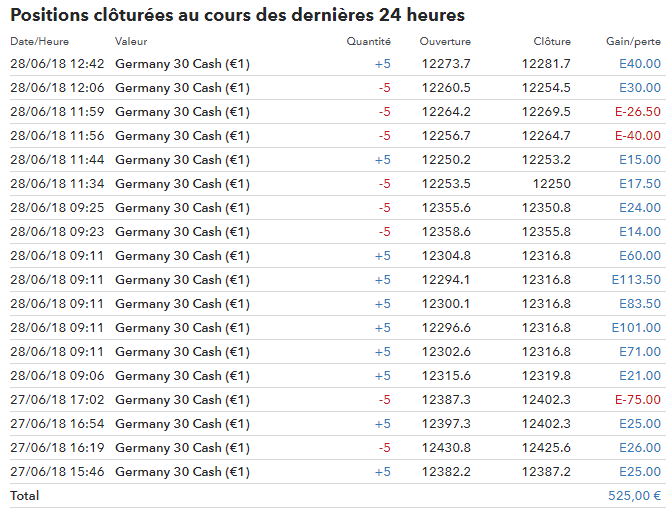This screenshot has width=670, height=512.
Task: Click the date 28/06/18 09:25
Action: click(x=57, y=207)
